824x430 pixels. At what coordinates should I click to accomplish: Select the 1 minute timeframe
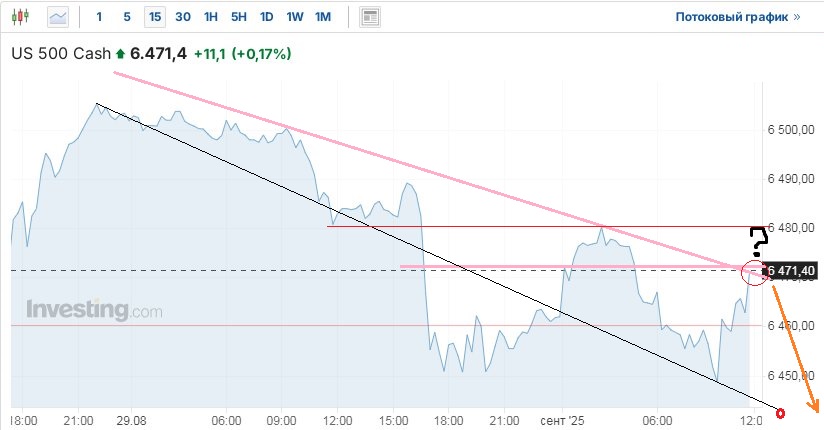coord(99,17)
